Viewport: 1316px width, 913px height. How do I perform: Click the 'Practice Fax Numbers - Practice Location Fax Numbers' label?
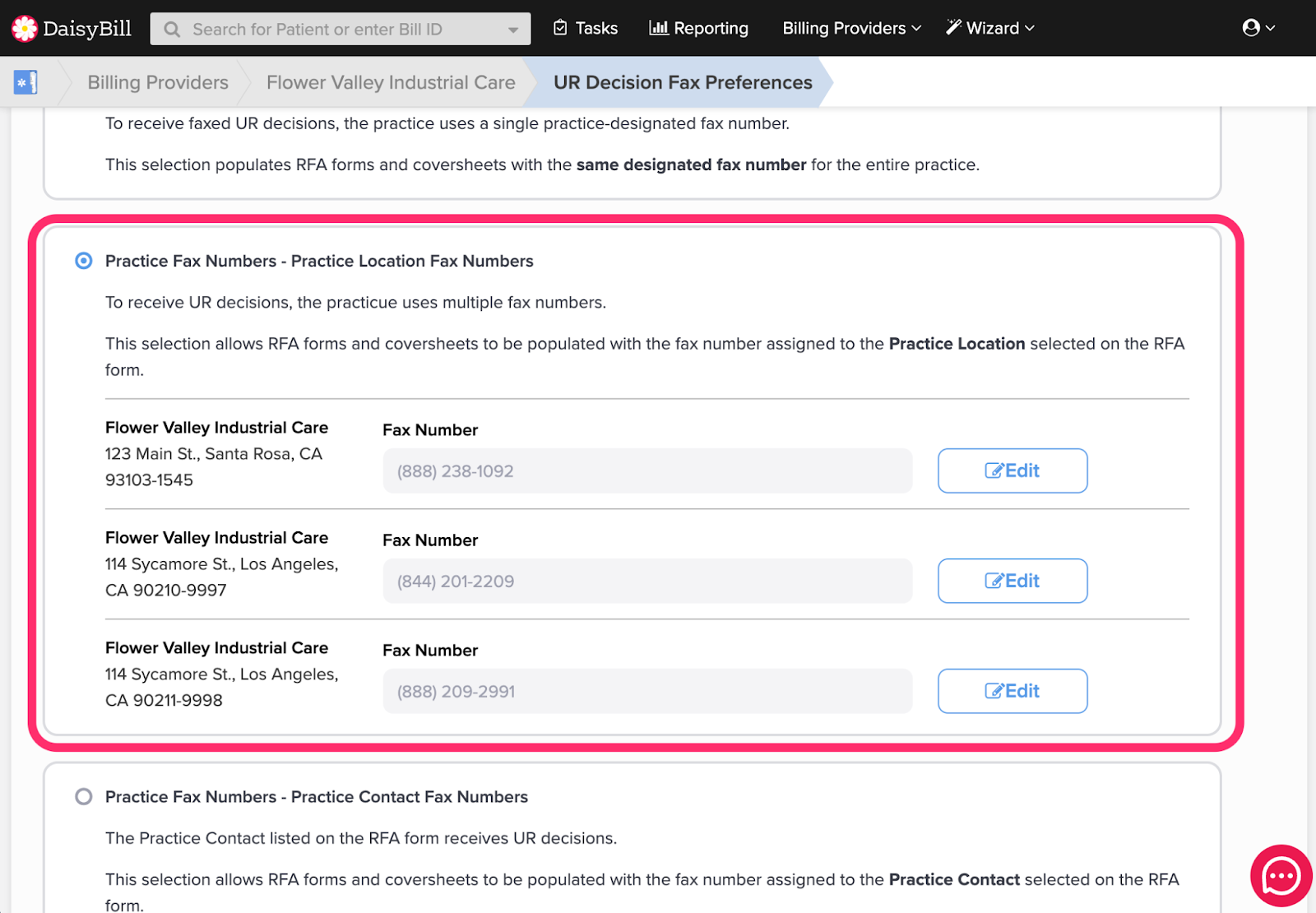click(319, 261)
